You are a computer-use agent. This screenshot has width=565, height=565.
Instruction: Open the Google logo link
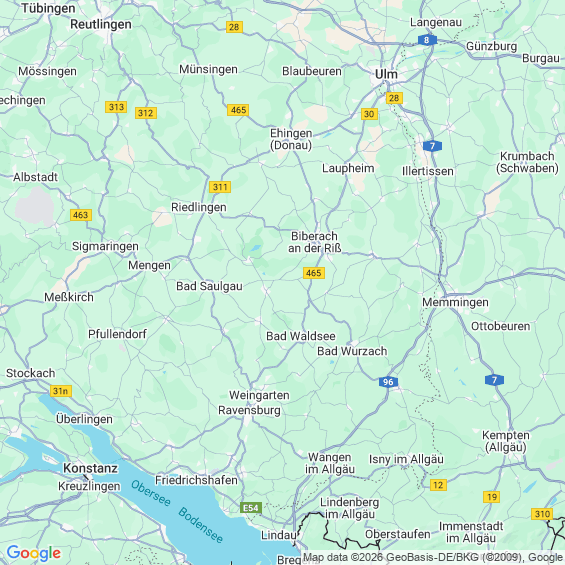point(34,553)
